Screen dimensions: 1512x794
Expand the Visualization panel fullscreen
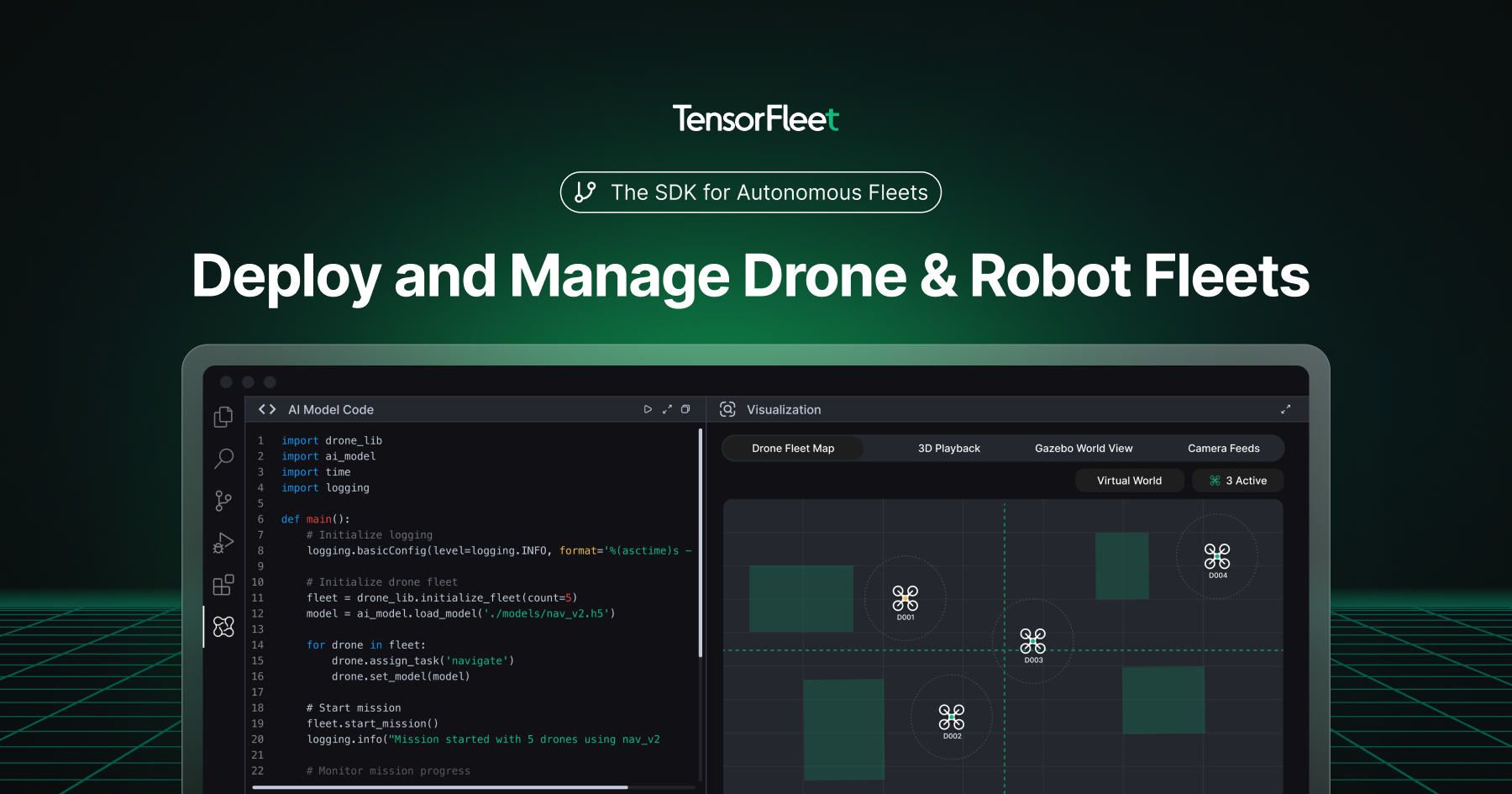(x=1286, y=409)
